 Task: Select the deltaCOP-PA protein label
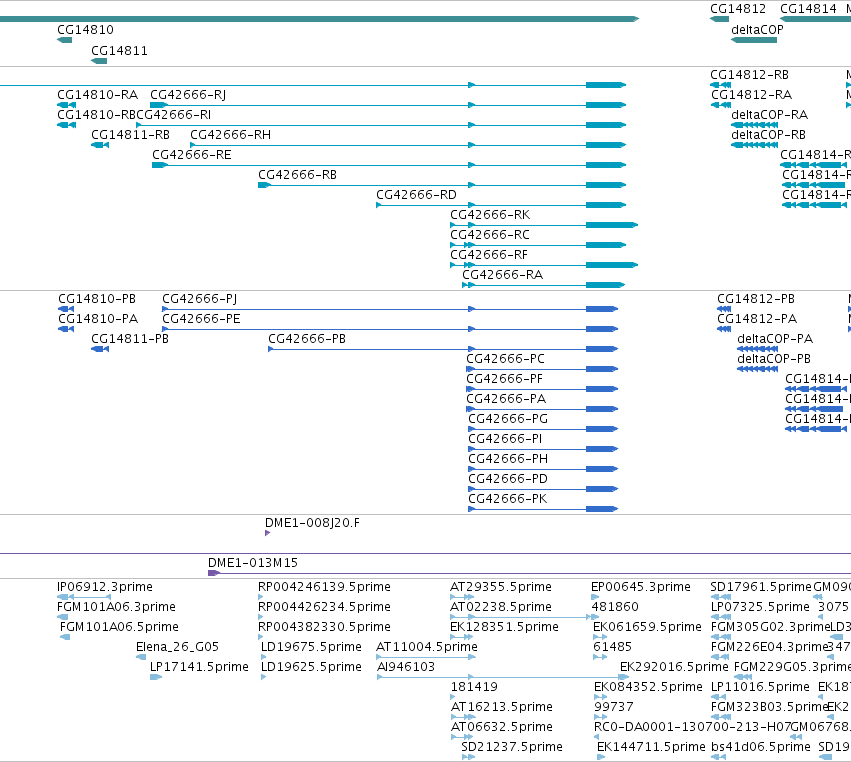pyautogui.click(x=775, y=339)
